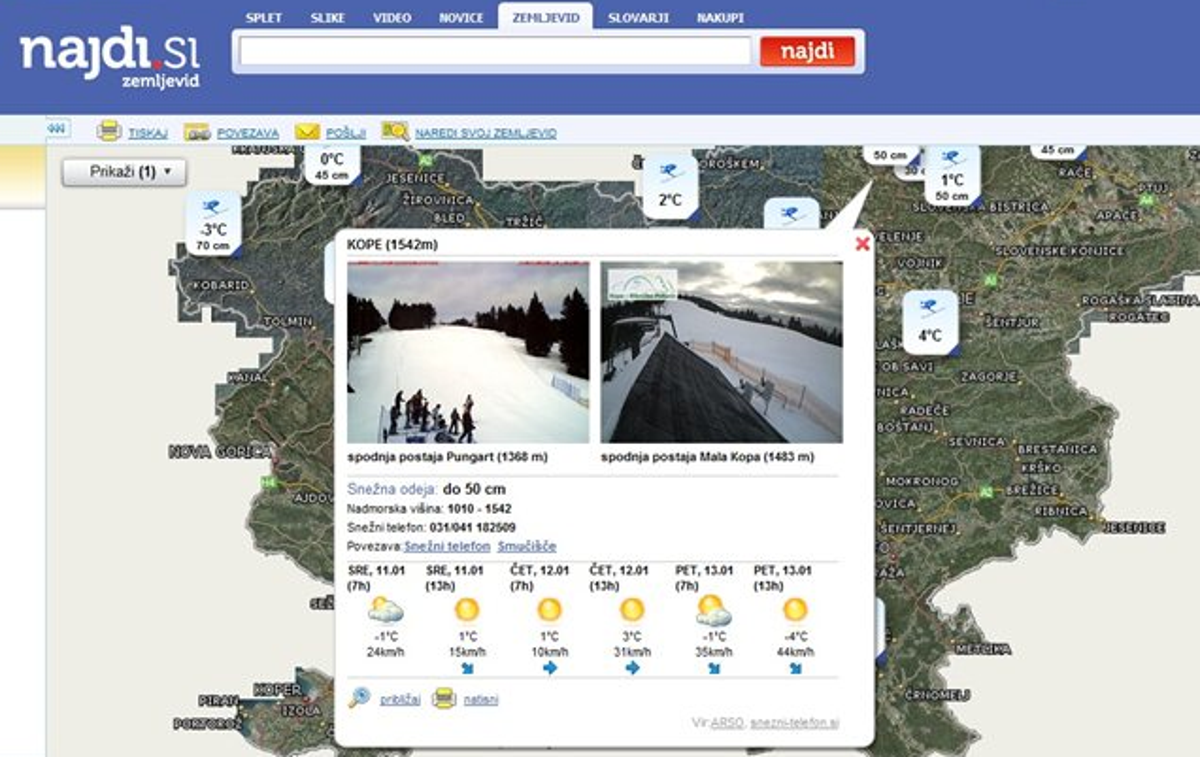Image resolution: width=1200 pixels, height=757 pixels.
Task: Click the sun icon for ČET 12.01 (13h)
Action: click(632, 610)
